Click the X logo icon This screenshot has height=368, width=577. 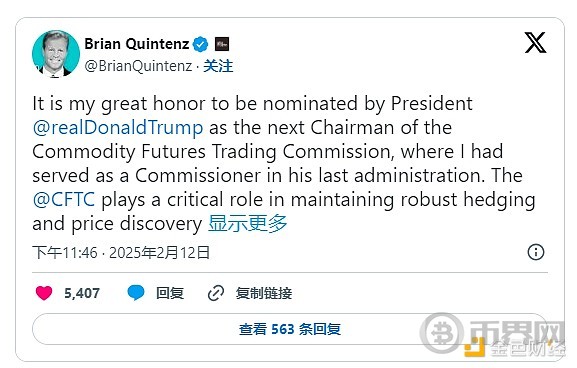(535, 43)
